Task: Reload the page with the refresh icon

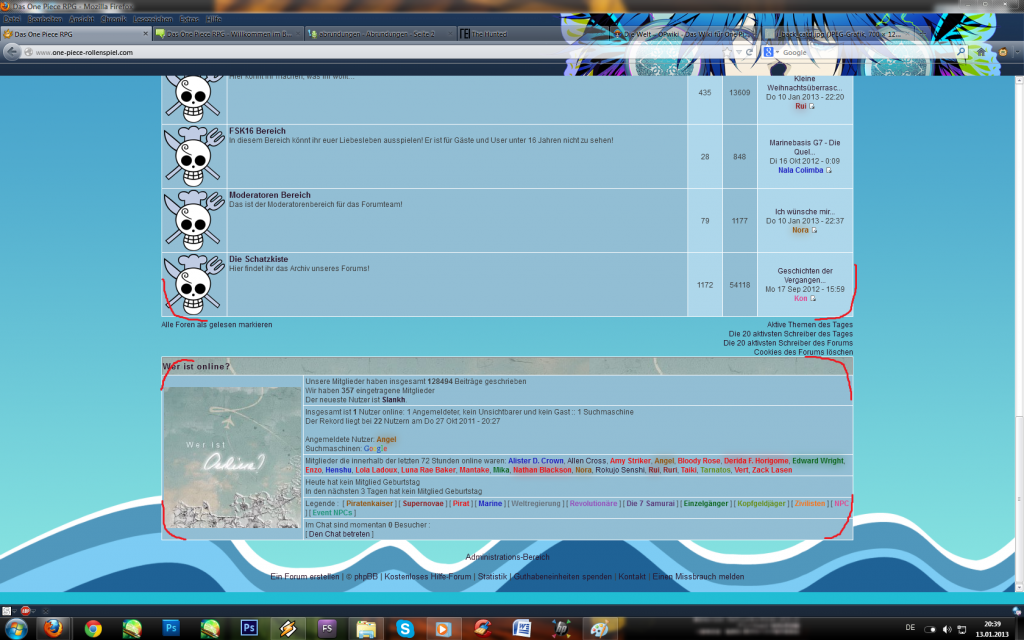Action: click(749, 52)
